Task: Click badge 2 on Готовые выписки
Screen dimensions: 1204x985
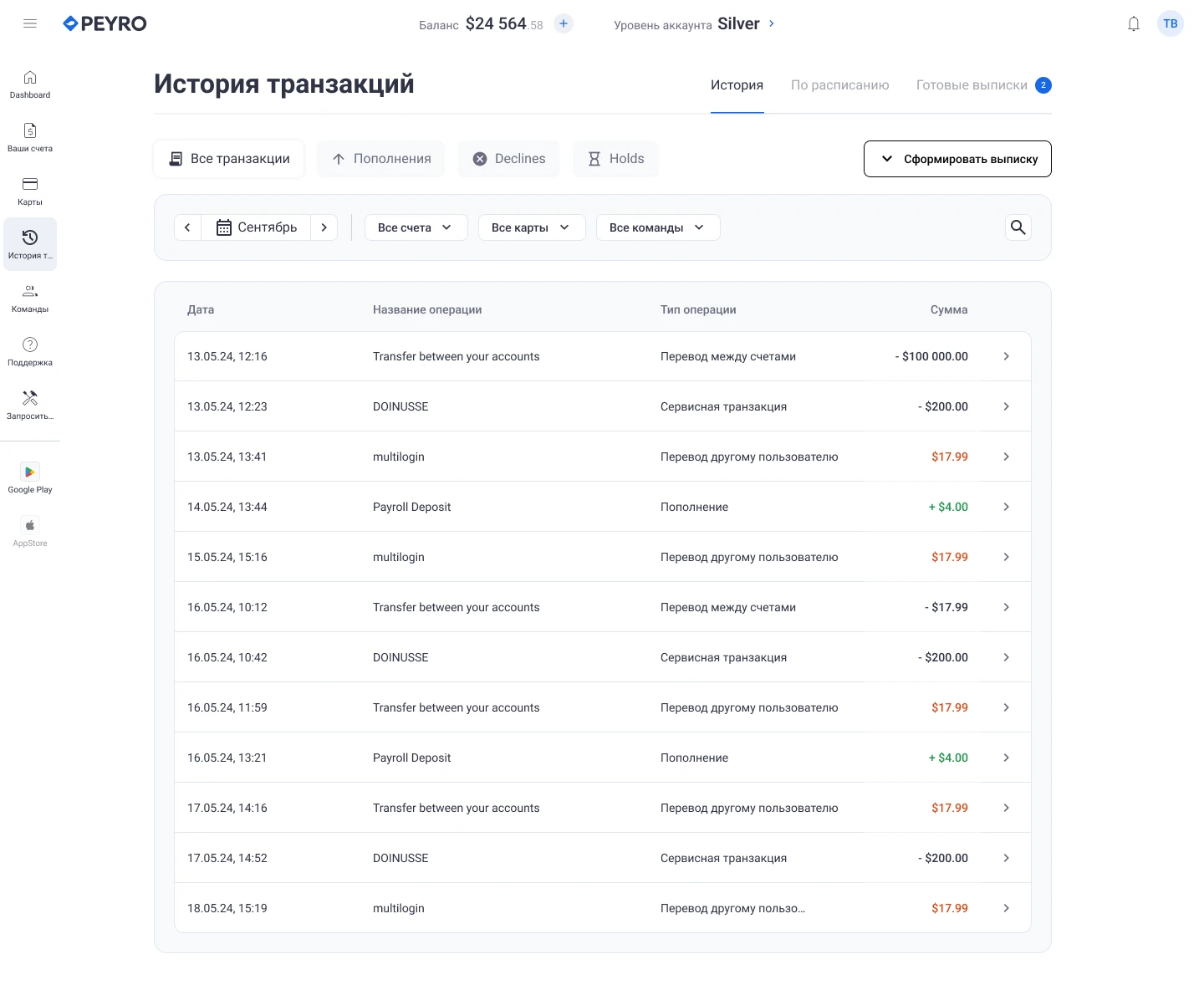Action: pyautogui.click(x=1043, y=85)
